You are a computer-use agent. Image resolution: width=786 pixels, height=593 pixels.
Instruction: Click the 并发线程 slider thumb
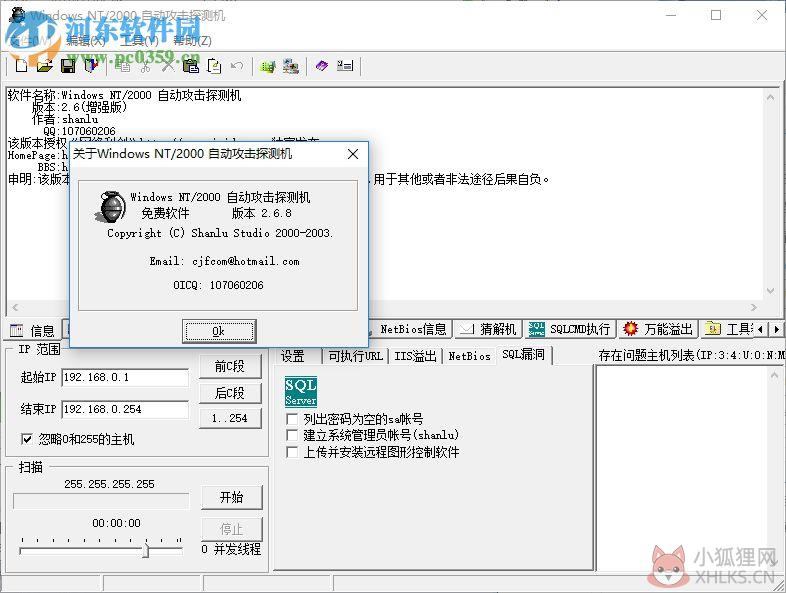tap(146, 550)
